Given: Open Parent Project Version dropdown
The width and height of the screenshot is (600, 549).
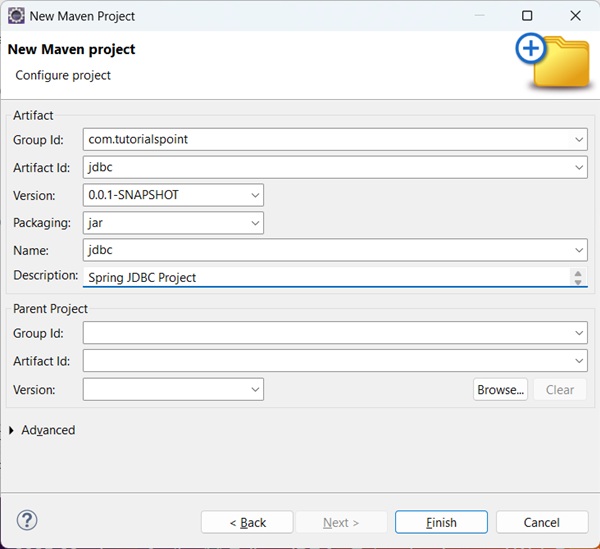Looking at the screenshot, I should pyautogui.click(x=256, y=389).
